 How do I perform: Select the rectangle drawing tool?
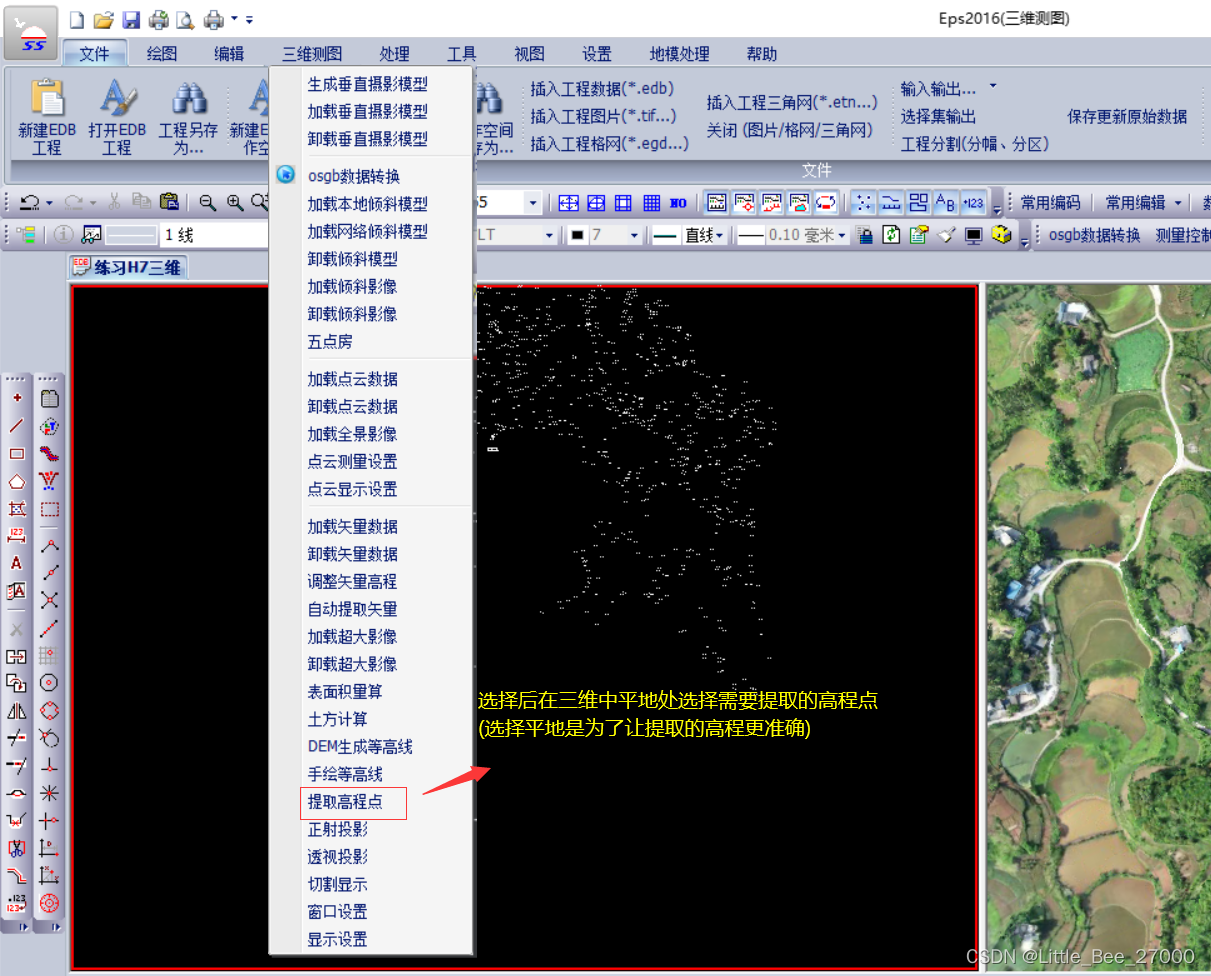click(16, 453)
